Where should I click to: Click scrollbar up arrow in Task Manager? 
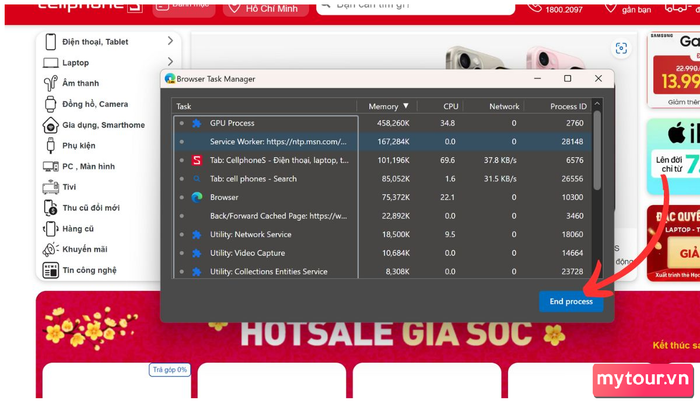597,104
